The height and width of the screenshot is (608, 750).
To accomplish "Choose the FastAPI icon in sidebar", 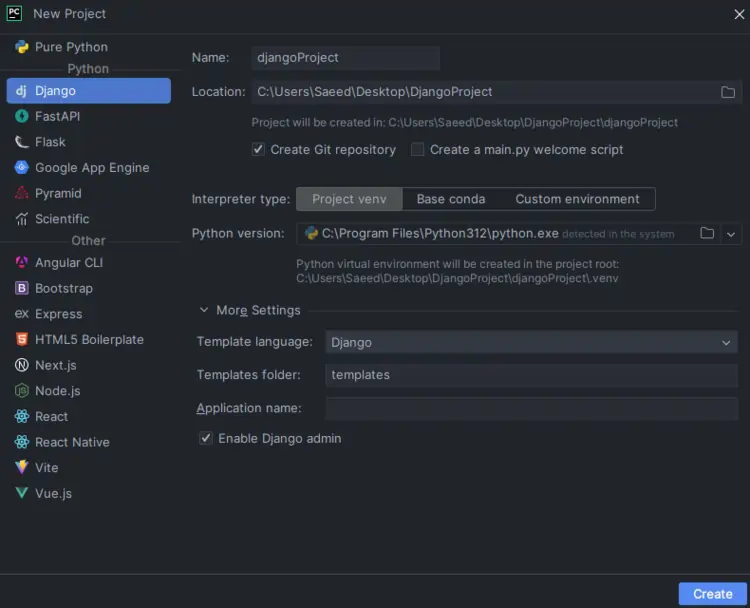I will coord(22,116).
